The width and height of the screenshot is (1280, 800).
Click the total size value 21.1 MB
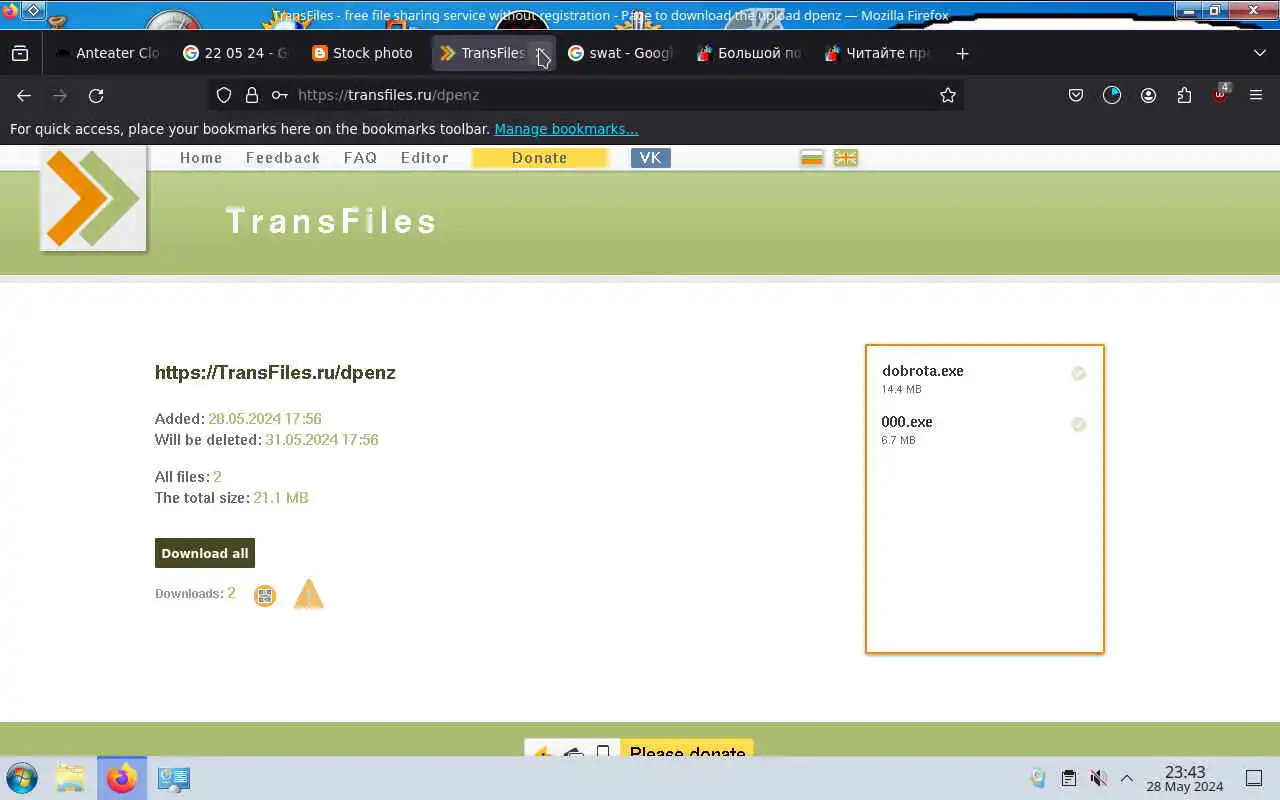(281, 498)
